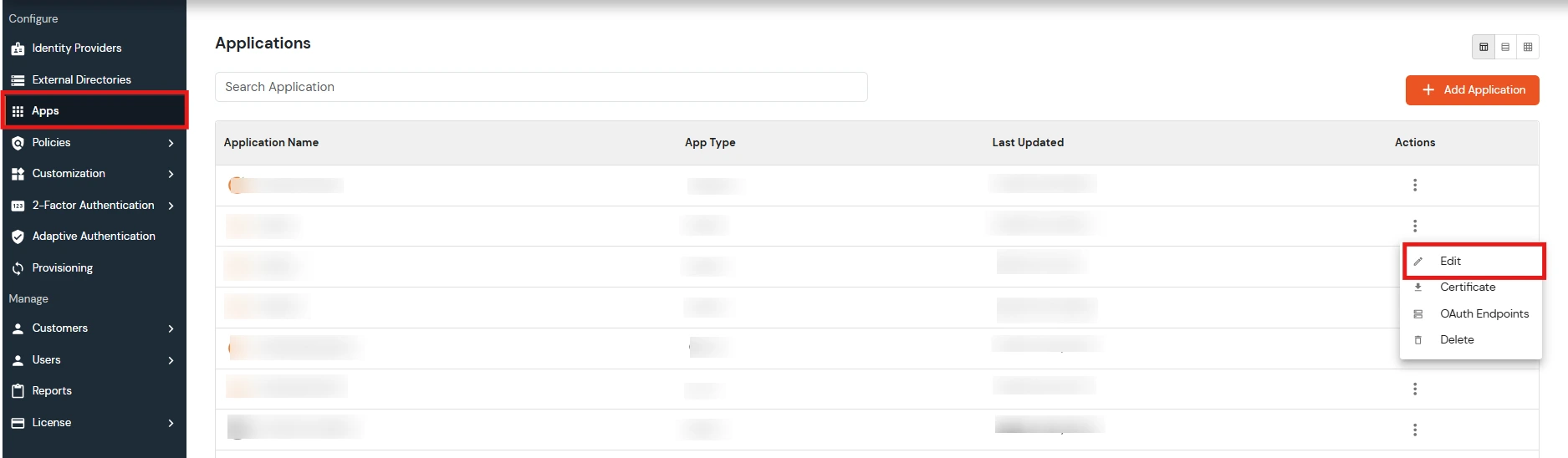Screen dimensions: 1568x458
Task: Click the External Directories list icon
Action: [x=18, y=80]
